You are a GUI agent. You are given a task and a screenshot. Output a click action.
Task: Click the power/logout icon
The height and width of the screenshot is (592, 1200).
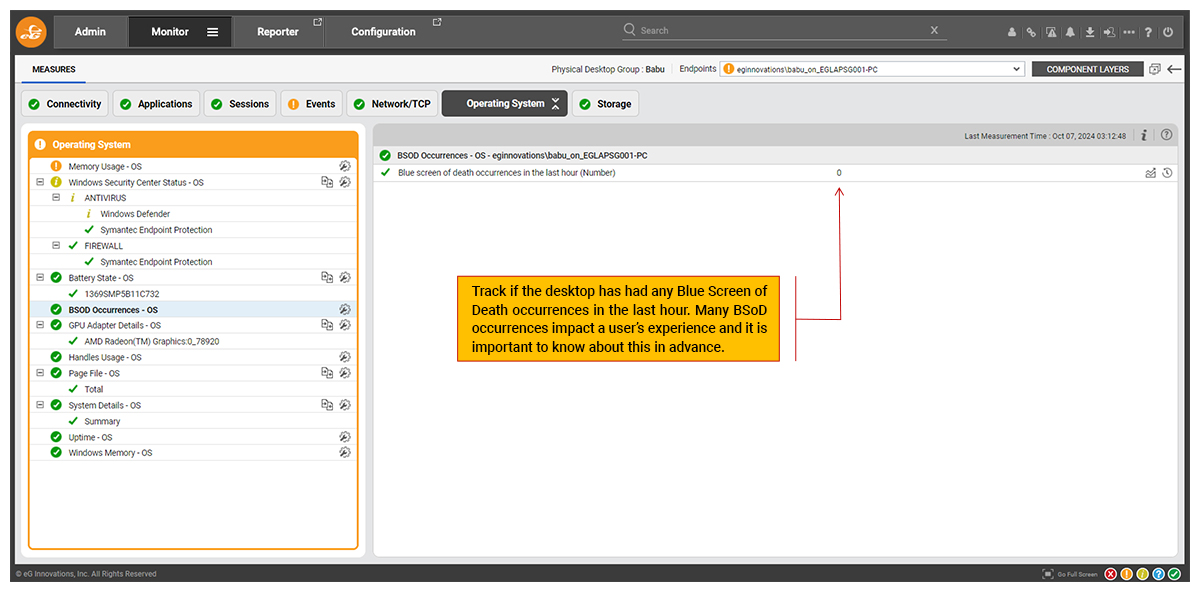pos(1168,32)
